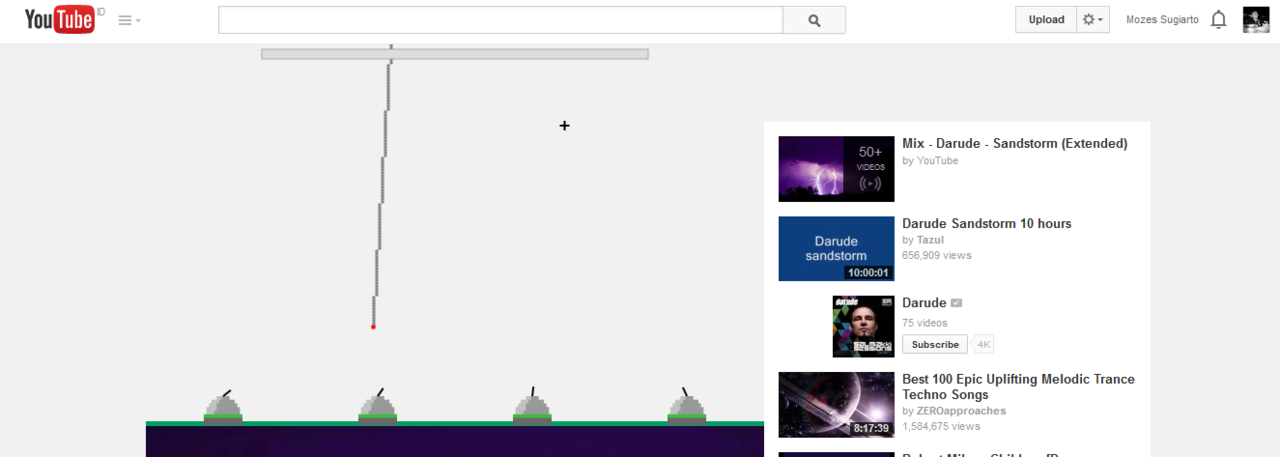The height and width of the screenshot is (457, 1280).
Task: Click the 4K subscriber count badge
Action: click(984, 344)
